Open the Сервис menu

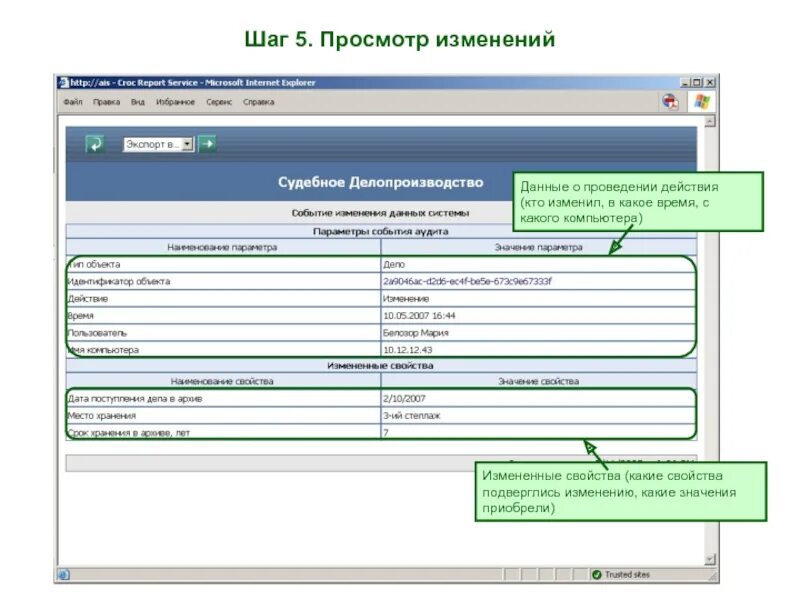pyautogui.click(x=219, y=102)
